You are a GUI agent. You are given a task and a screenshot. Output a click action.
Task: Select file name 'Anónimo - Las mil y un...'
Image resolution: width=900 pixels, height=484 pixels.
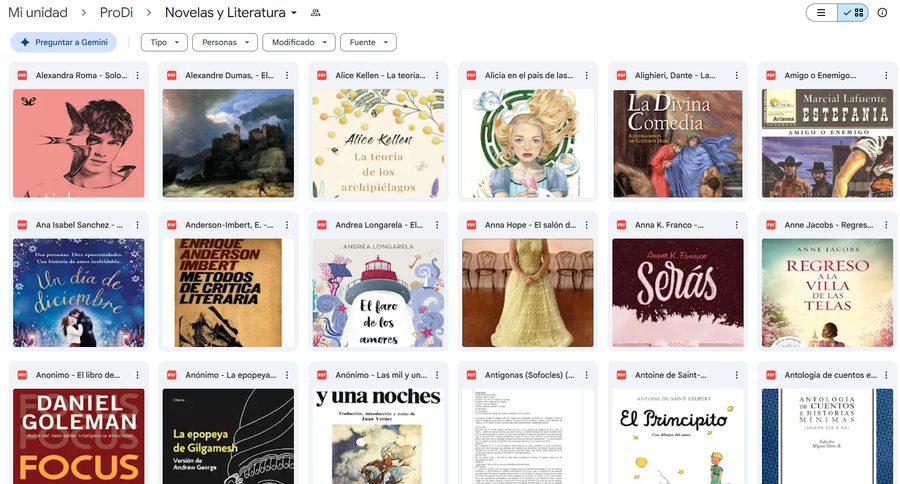coord(381,375)
